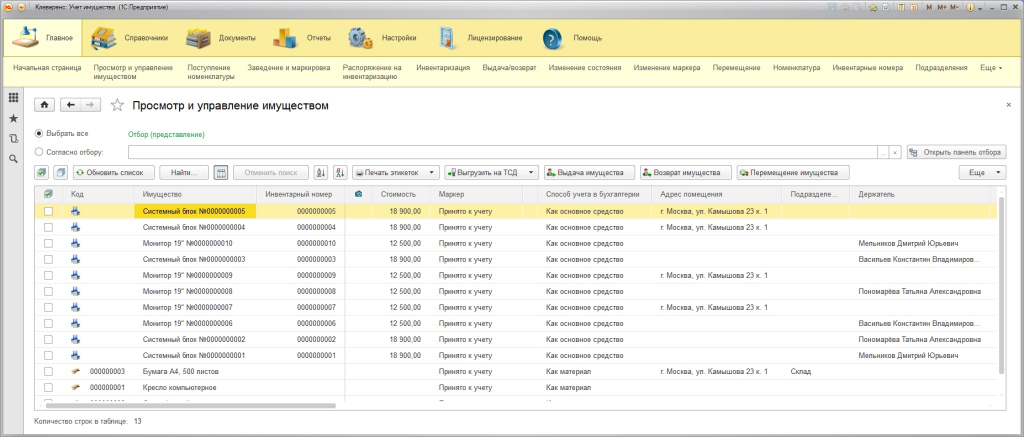Open the sections grid icon in sidebar

13,98
